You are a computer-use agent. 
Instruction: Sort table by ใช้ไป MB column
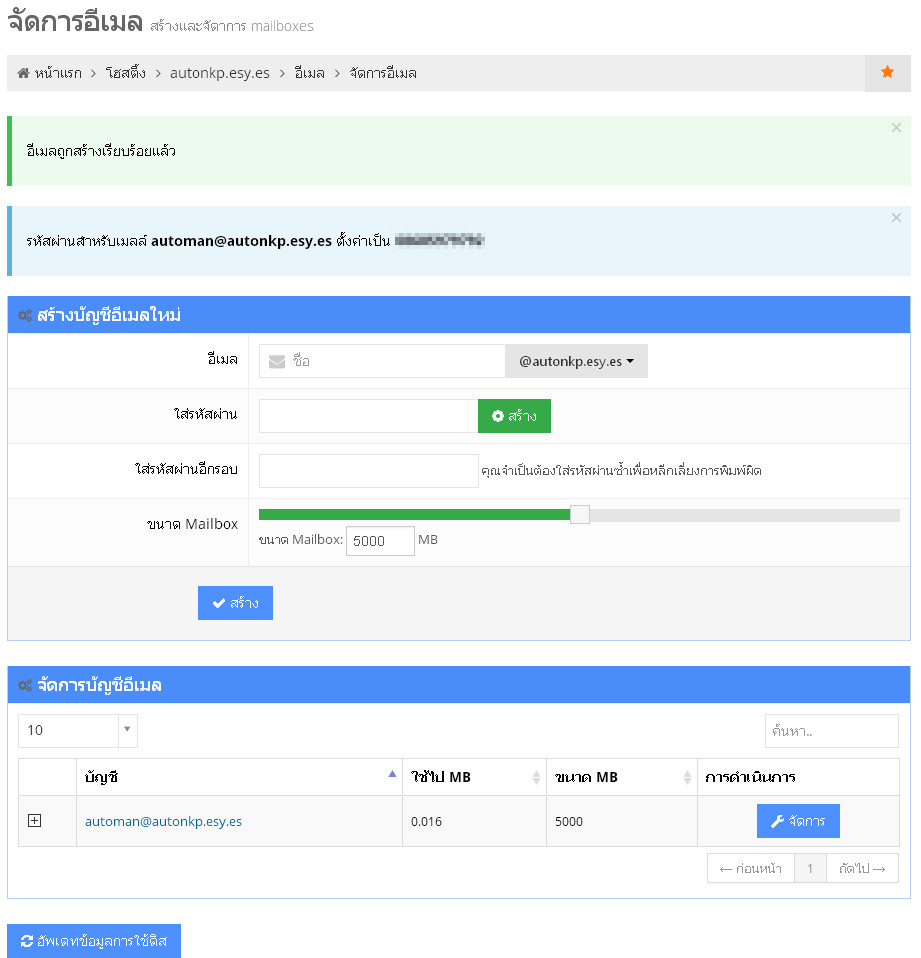tap(474, 777)
